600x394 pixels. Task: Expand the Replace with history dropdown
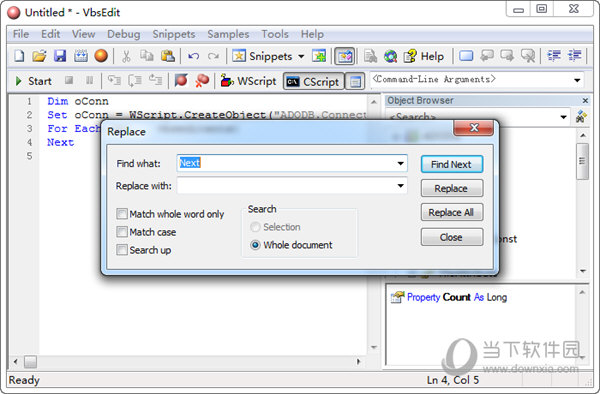[401, 186]
